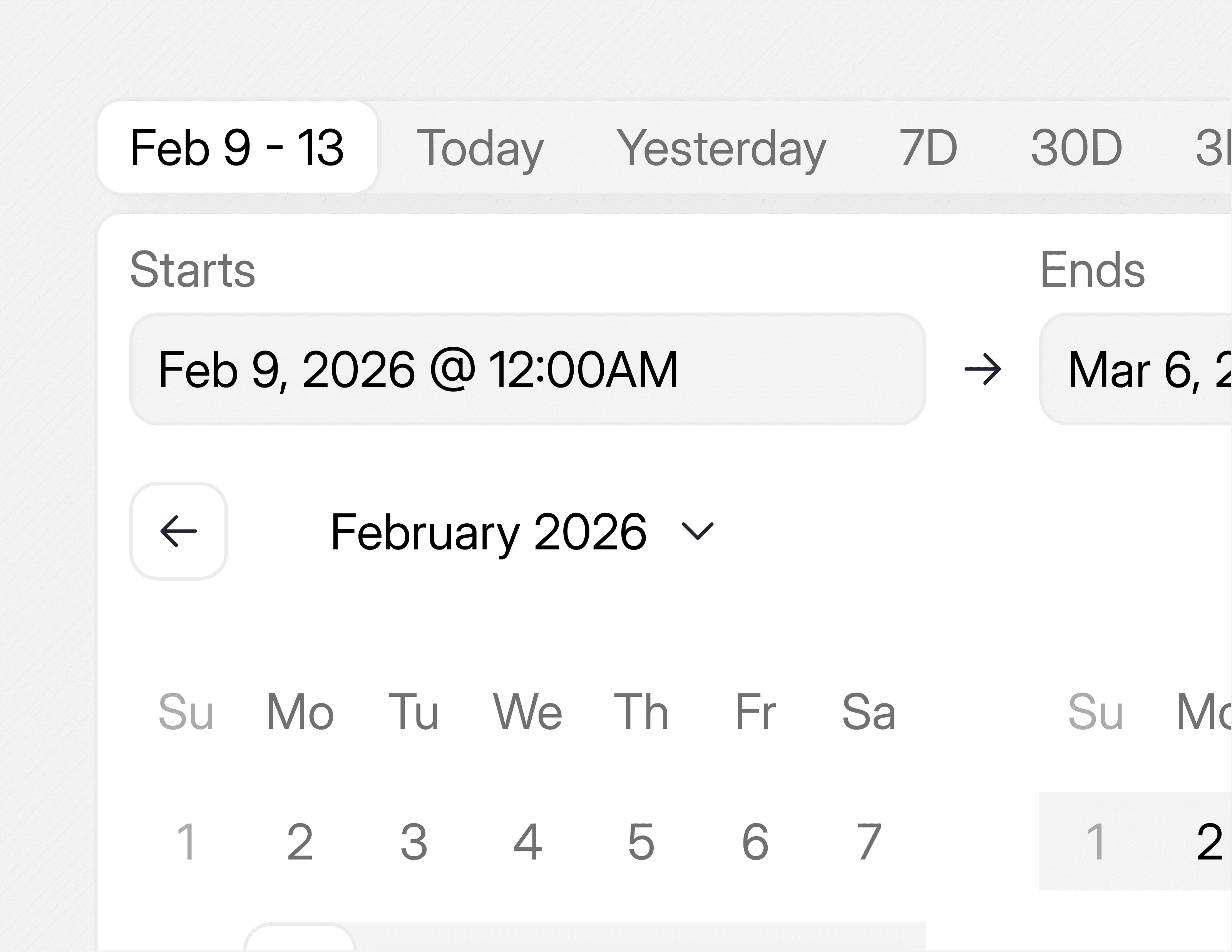Select the Yesterday range tab
The width and height of the screenshot is (1232, 952).
click(721, 148)
